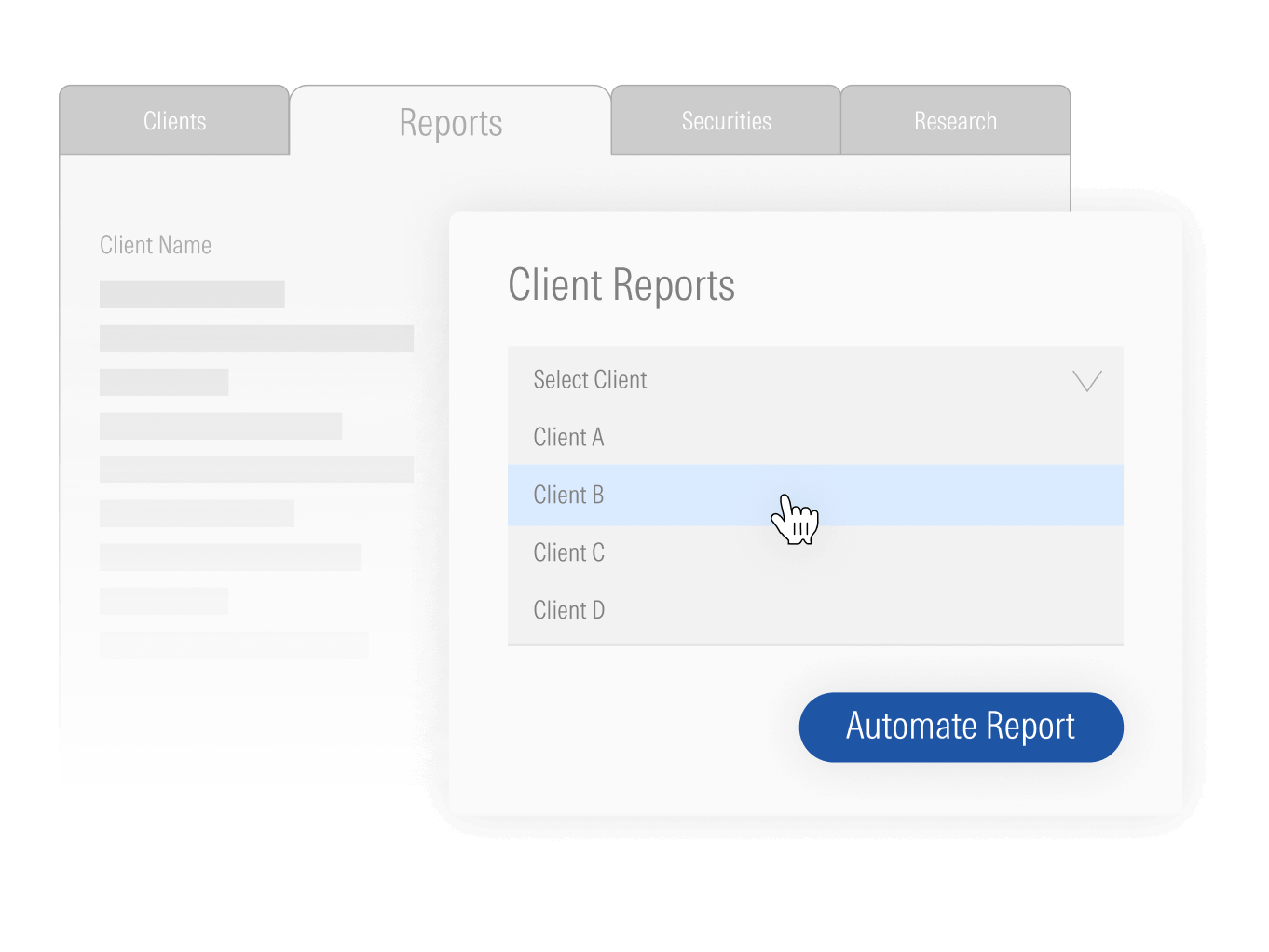
Task: Select the second placeholder row under Client Name
Action: click(256, 338)
